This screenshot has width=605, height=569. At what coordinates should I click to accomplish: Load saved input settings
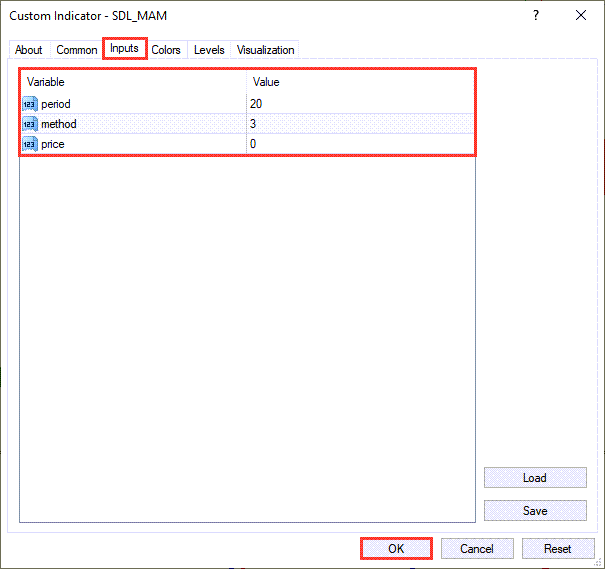[535, 478]
